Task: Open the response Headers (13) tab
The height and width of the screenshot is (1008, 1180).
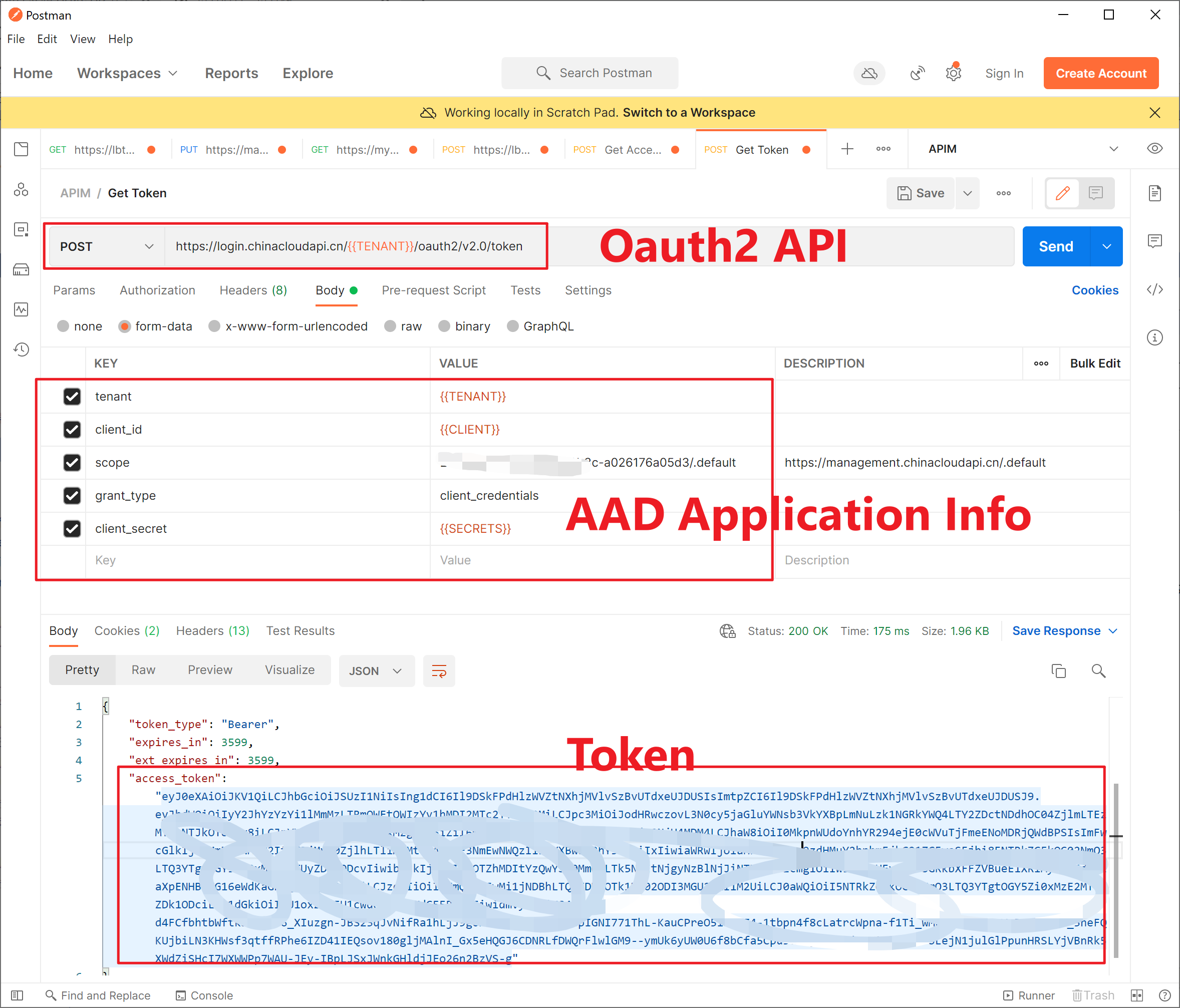Action: point(212,631)
